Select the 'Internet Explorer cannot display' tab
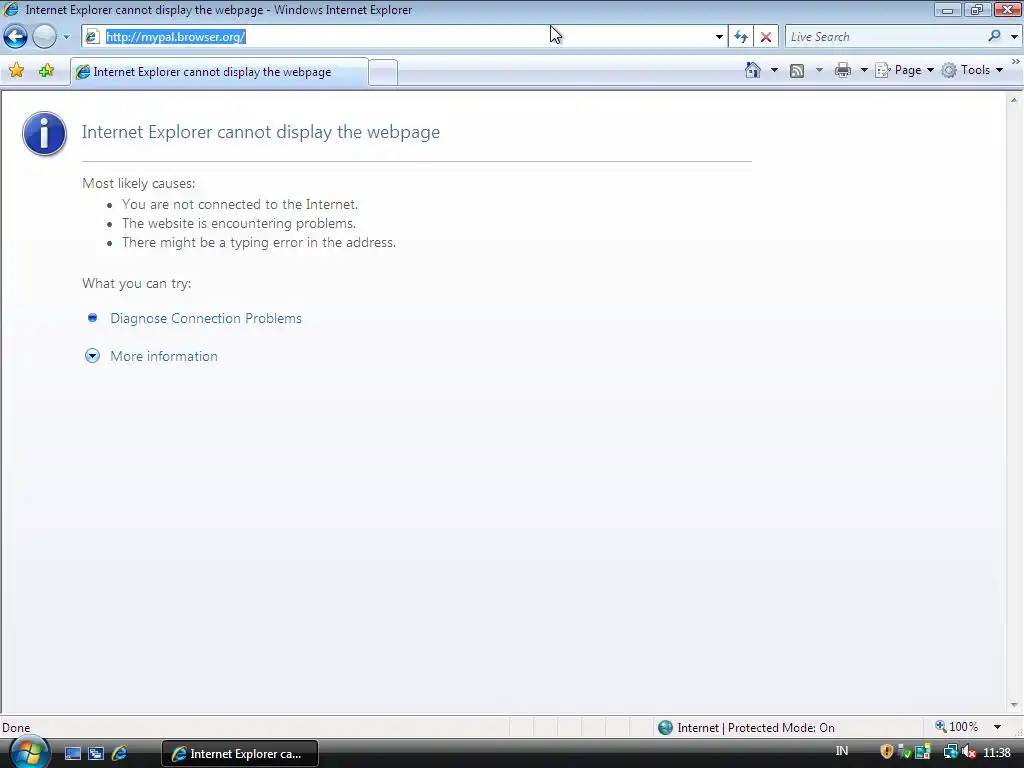 pos(219,72)
